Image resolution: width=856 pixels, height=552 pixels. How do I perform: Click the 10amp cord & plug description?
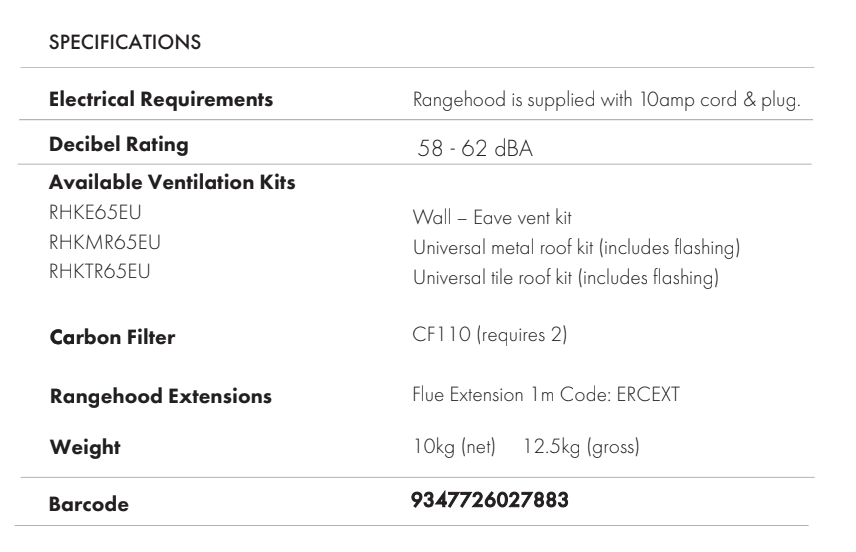coord(606,101)
